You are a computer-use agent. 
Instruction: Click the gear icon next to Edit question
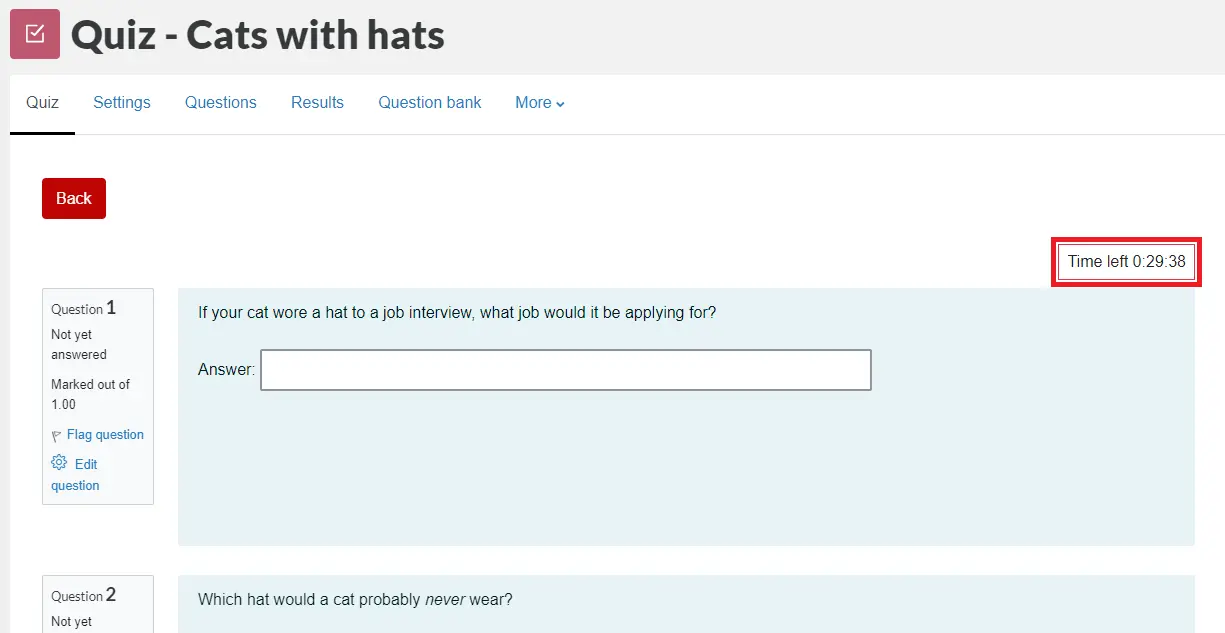coord(59,463)
